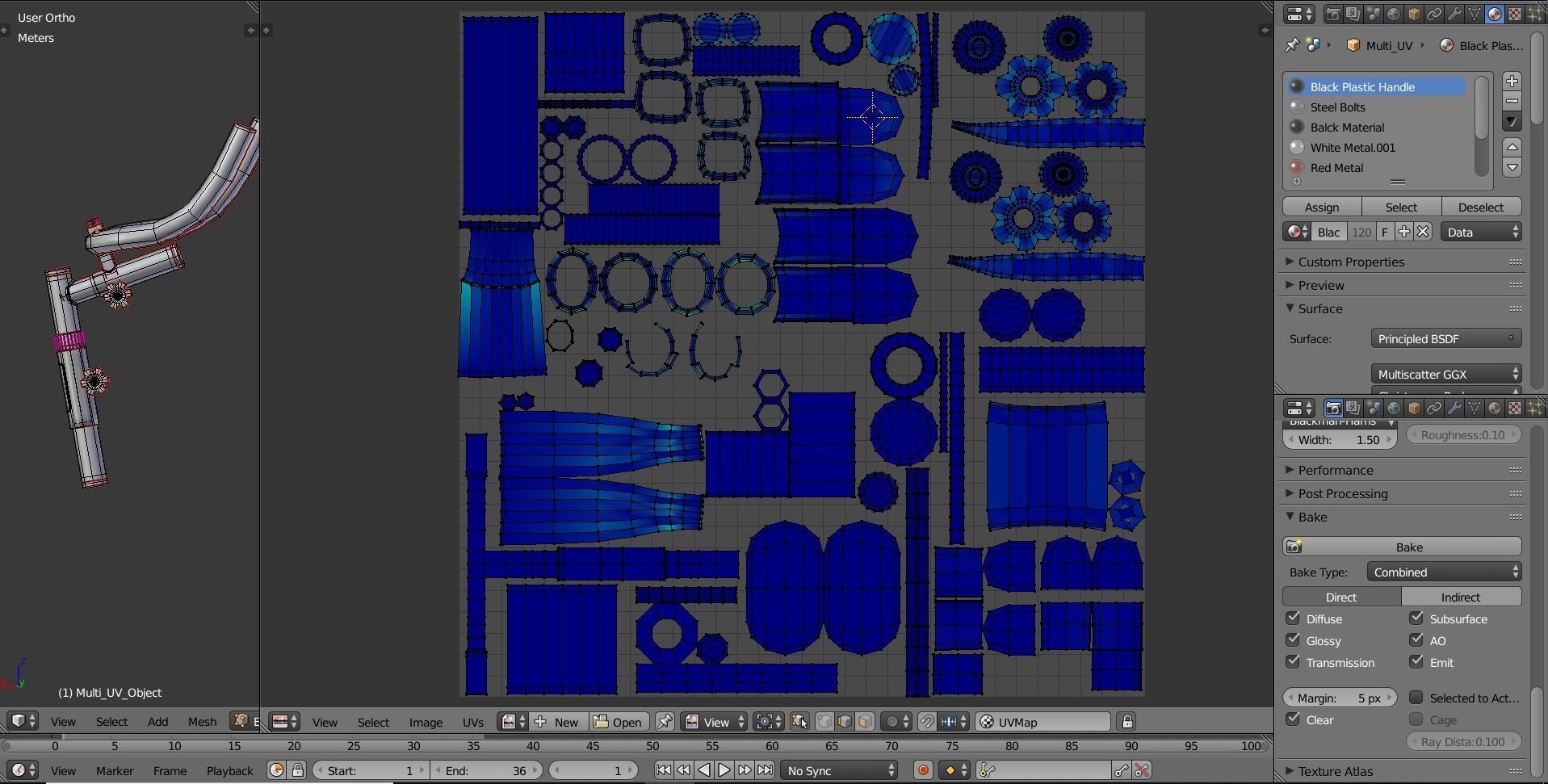Move material slot down in list
Viewport: 1548px width, 784px height.
1512,167
